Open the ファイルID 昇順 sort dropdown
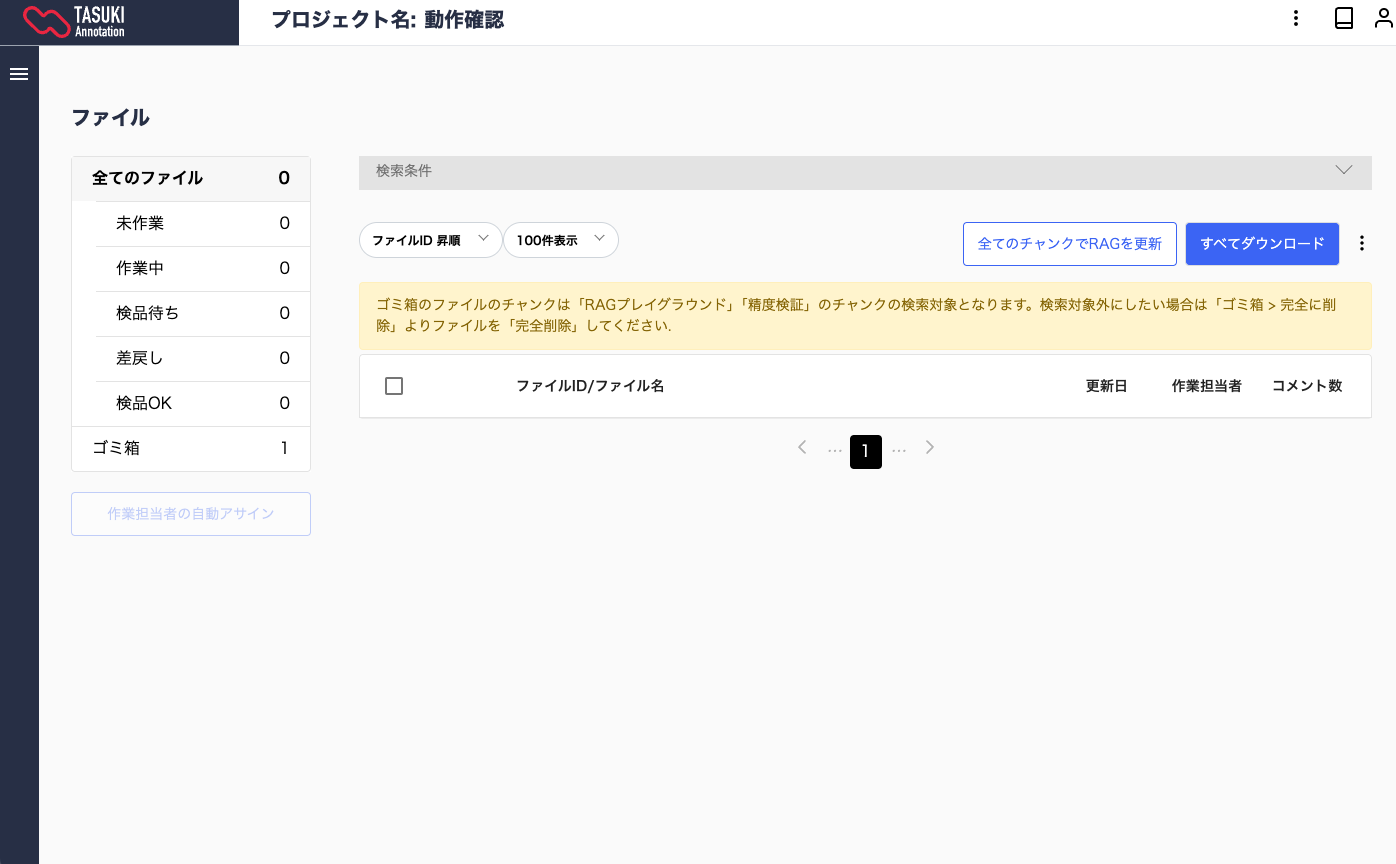The width and height of the screenshot is (1396, 864). [x=430, y=240]
